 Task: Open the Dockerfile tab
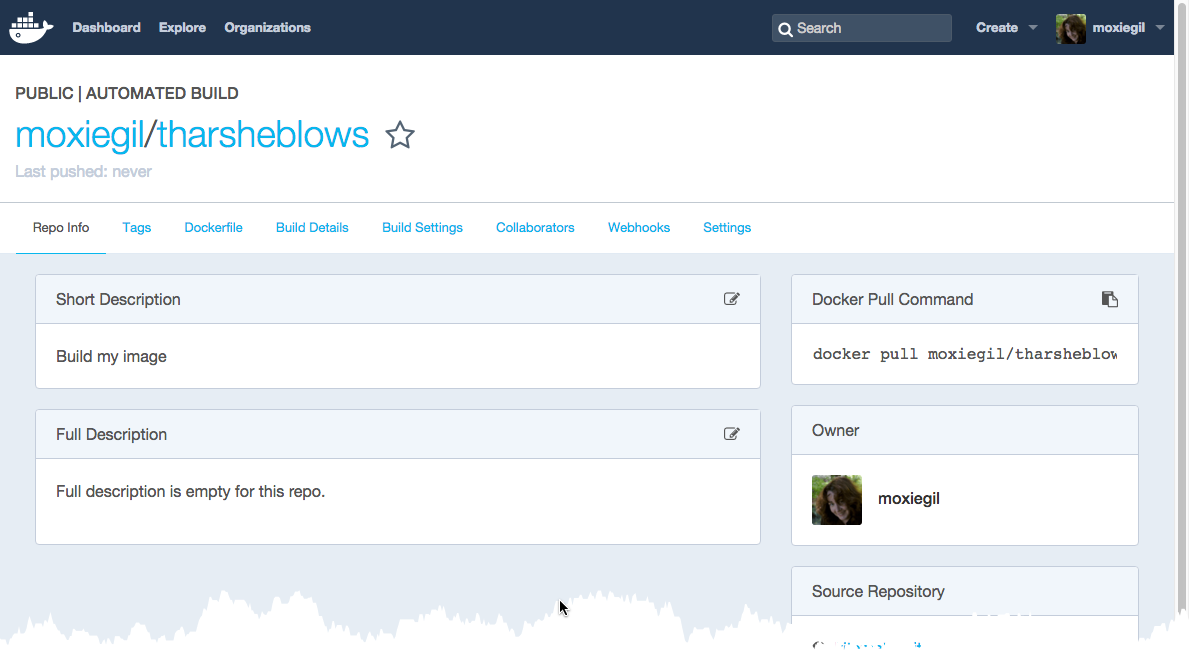pyautogui.click(x=213, y=227)
